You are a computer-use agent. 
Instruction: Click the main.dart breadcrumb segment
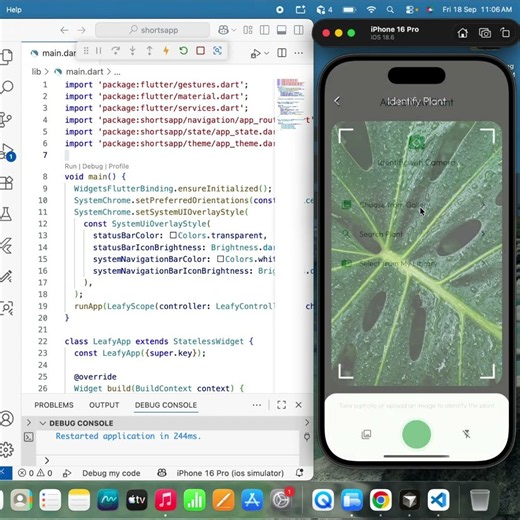tap(84, 72)
